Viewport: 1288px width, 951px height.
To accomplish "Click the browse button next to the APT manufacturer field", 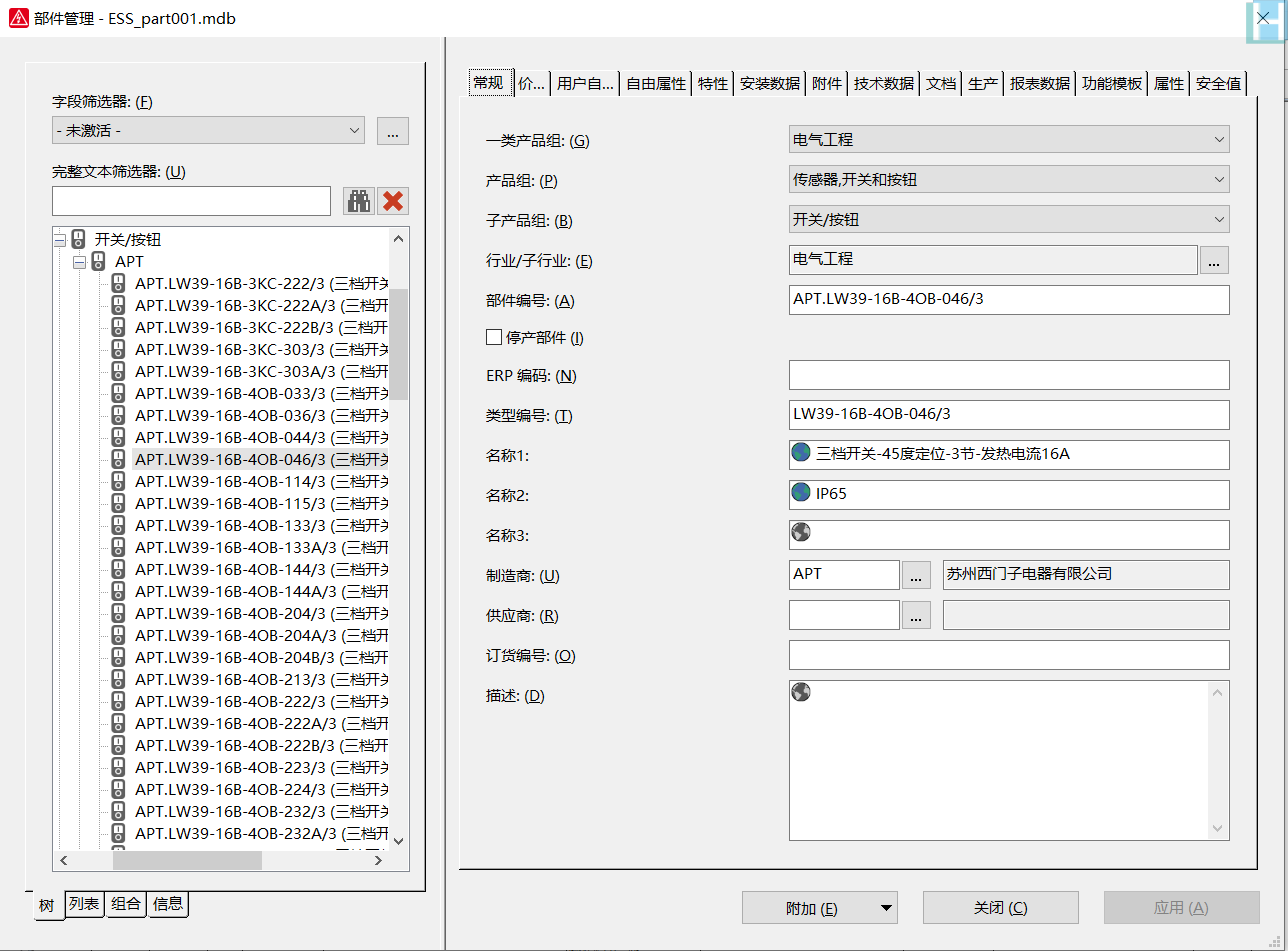I will pyautogui.click(x=916, y=575).
